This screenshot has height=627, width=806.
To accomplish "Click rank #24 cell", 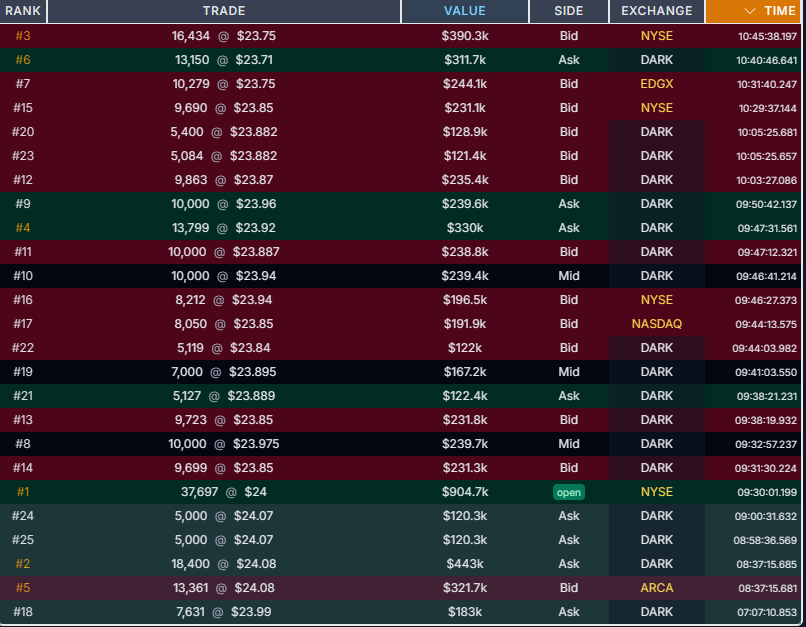I will coord(23,515).
